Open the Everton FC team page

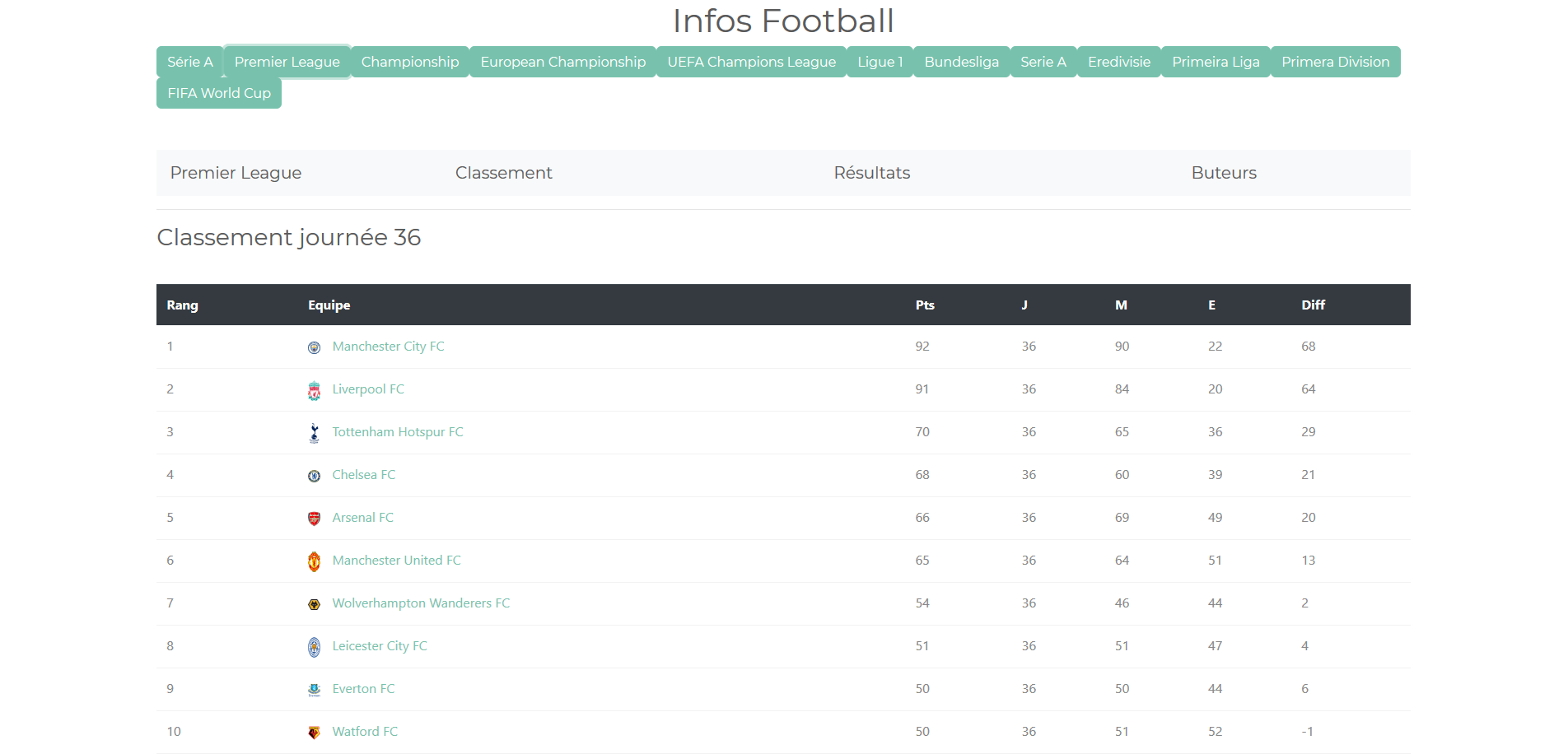(363, 689)
